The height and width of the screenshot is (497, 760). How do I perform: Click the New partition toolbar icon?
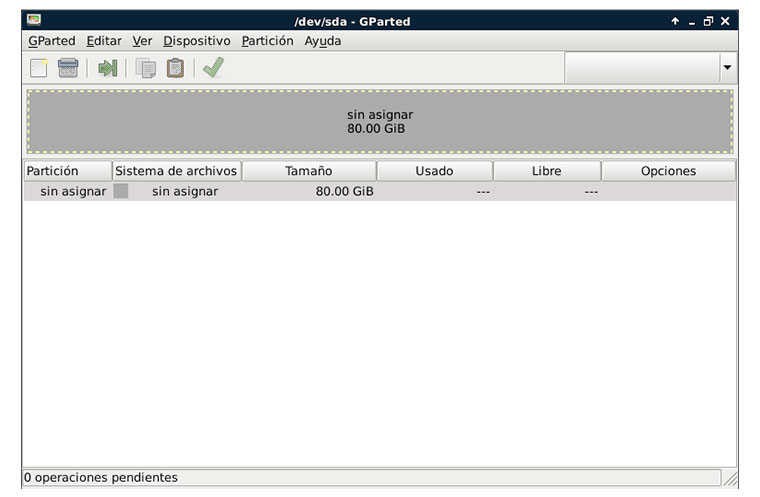coord(39,68)
